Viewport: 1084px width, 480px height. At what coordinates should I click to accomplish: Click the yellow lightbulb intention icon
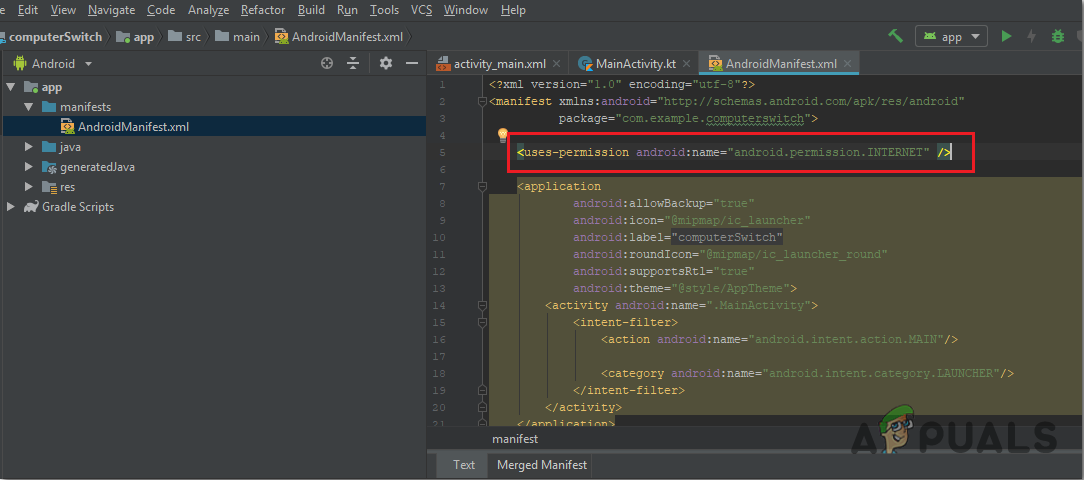[x=504, y=135]
